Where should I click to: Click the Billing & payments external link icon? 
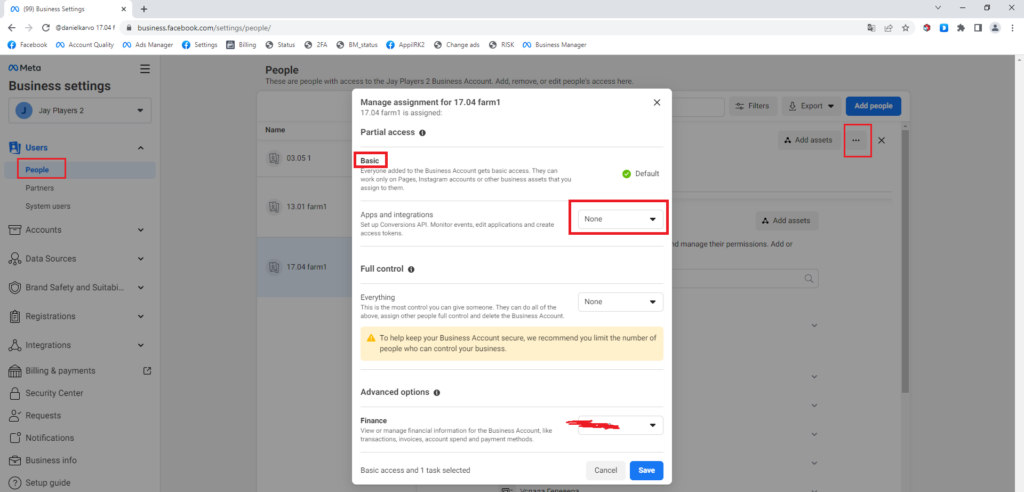[147, 371]
